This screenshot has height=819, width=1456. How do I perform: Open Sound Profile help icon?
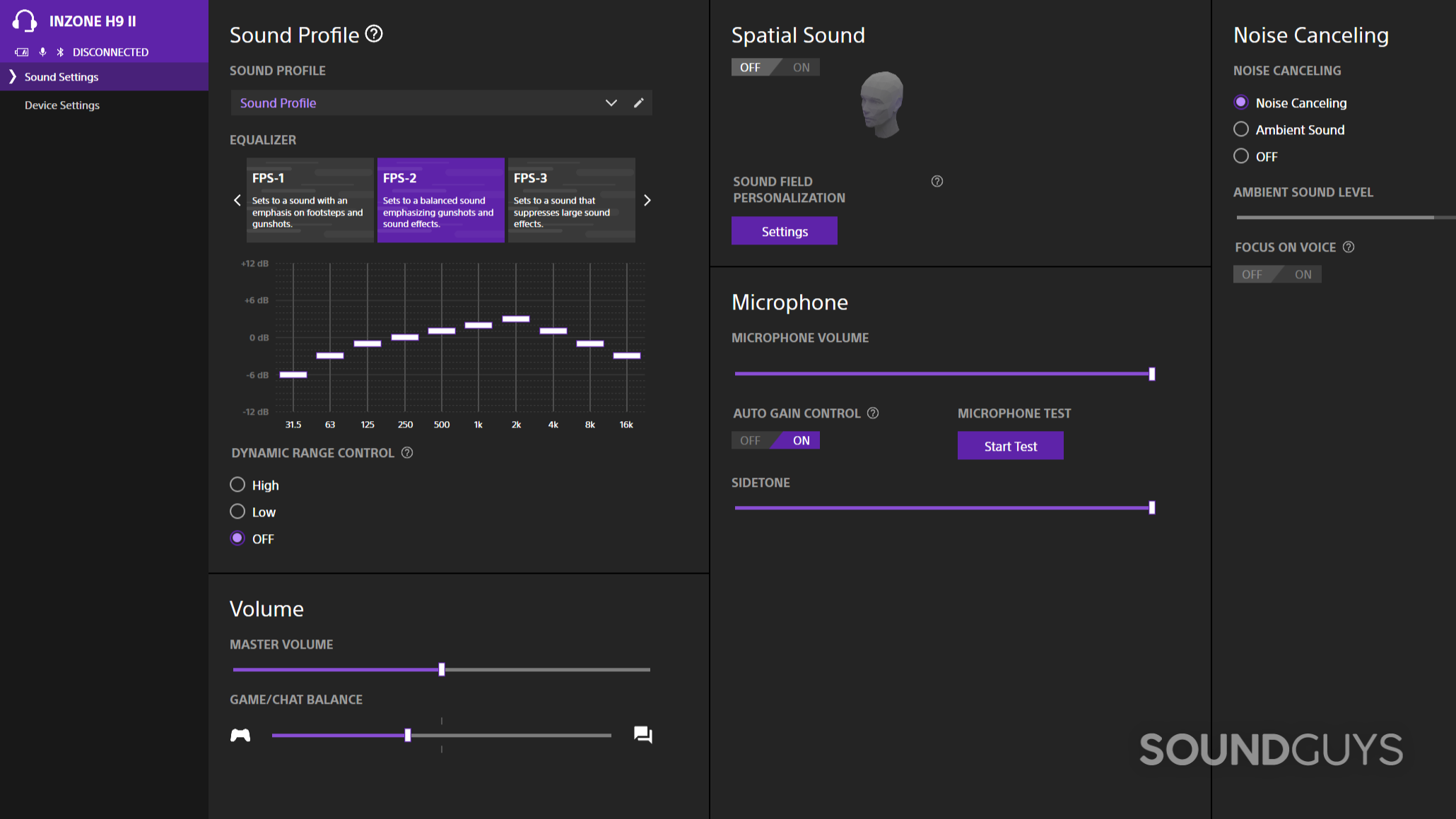click(x=374, y=34)
